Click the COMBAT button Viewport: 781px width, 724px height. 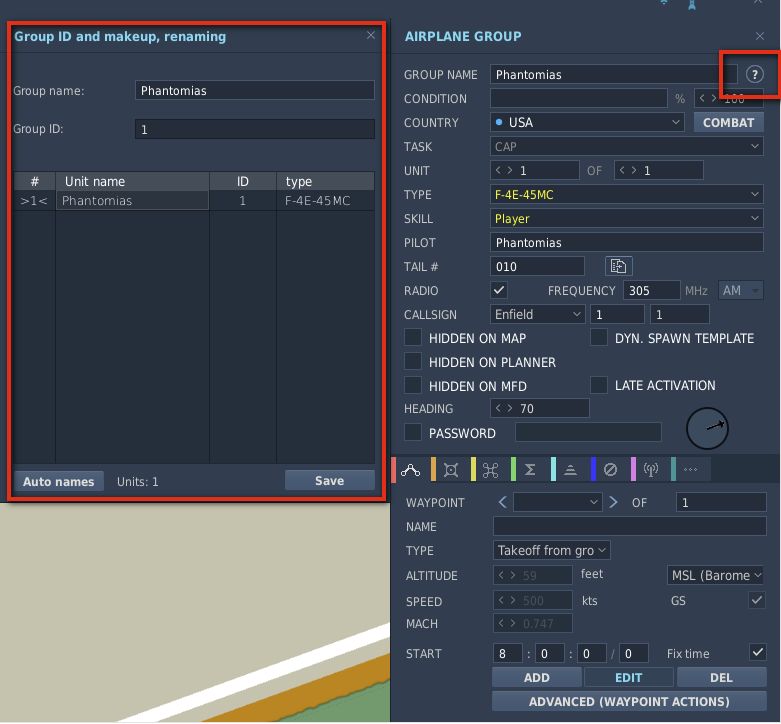tap(729, 122)
